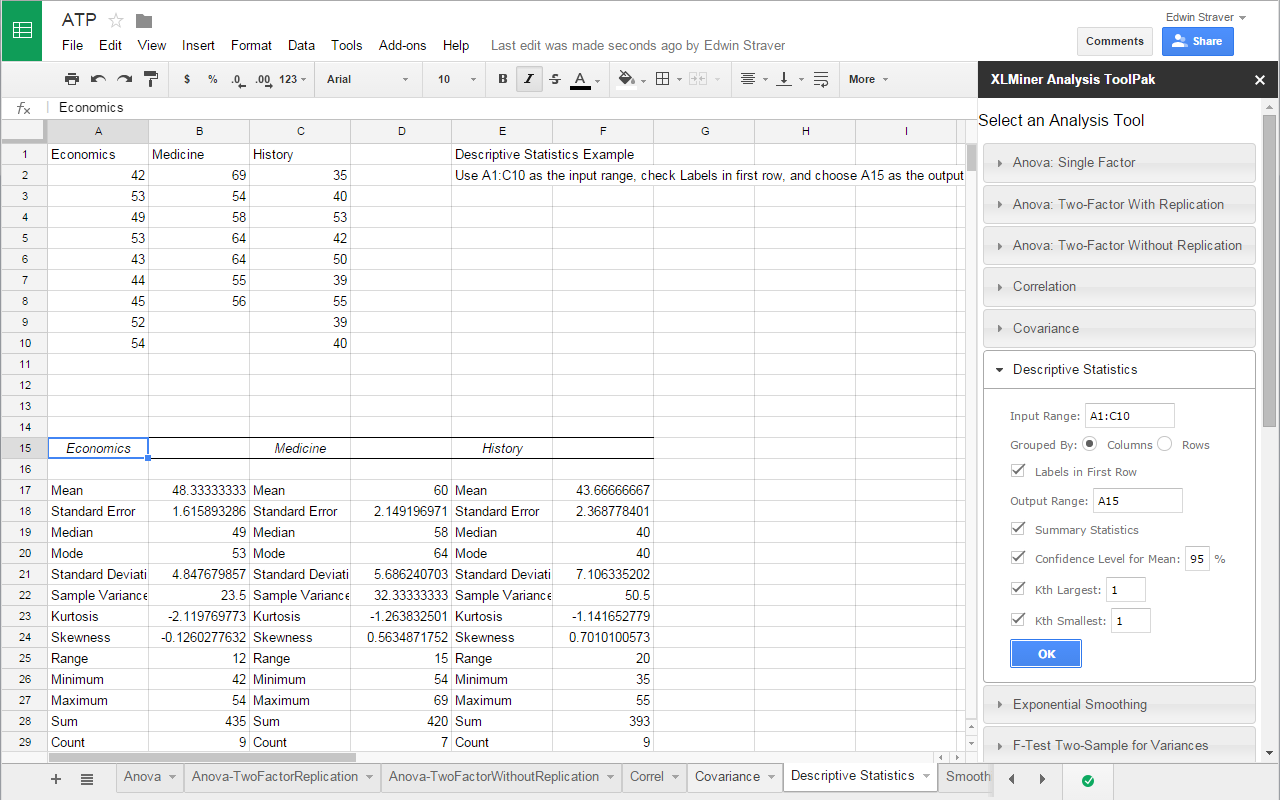Click the undo arrow icon

point(98,79)
